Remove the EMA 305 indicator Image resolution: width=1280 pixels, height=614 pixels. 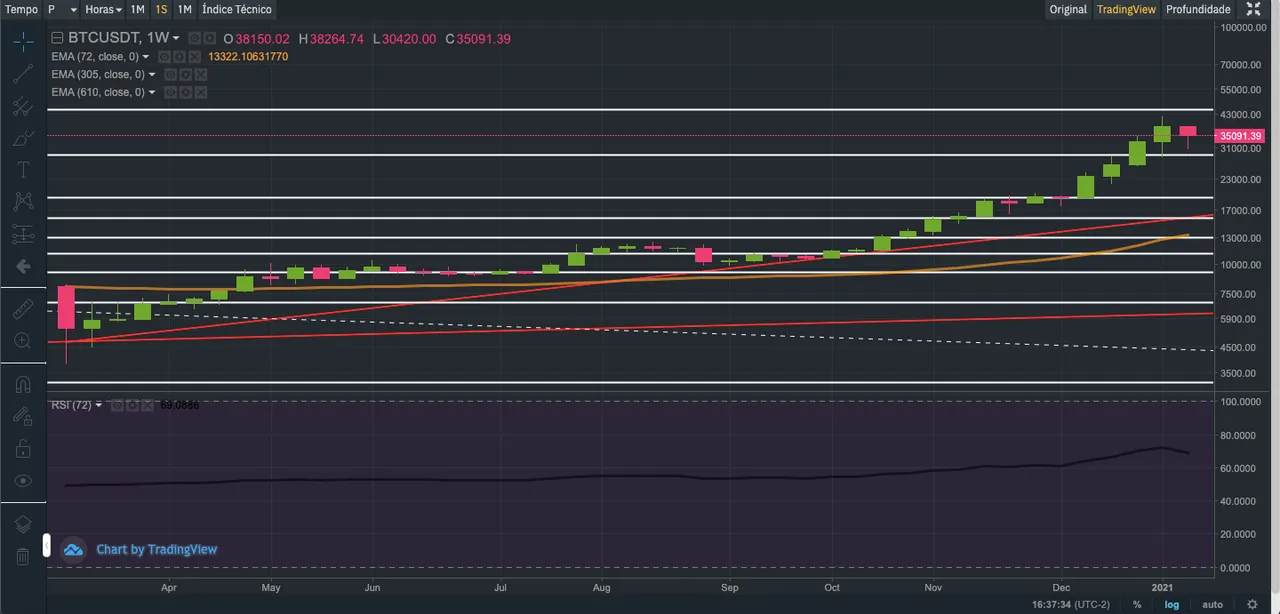coord(201,74)
